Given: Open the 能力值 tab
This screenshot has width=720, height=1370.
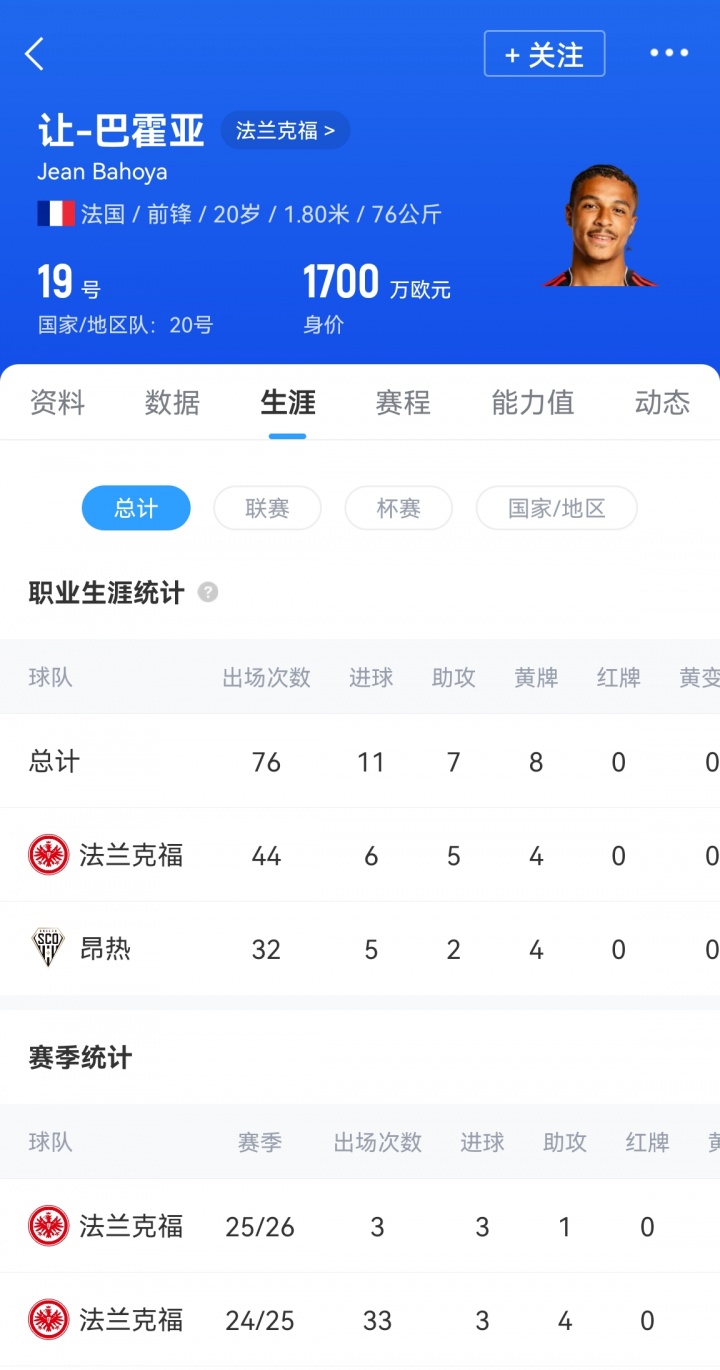Looking at the screenshot, I should pos(533,402).
